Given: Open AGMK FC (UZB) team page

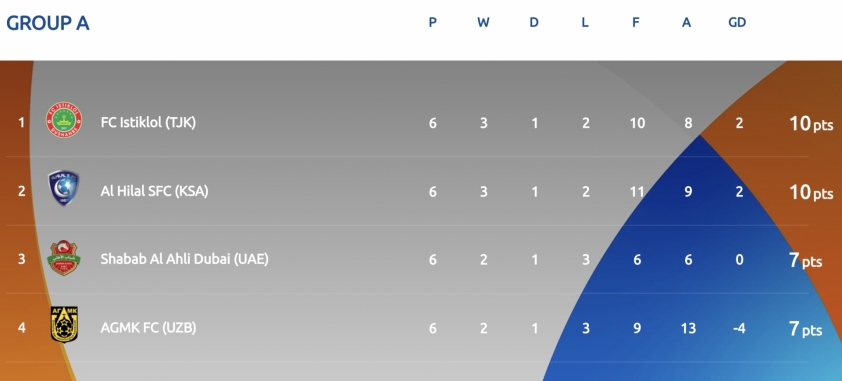Looking at the screenshot, I should [x=148, y=327].
